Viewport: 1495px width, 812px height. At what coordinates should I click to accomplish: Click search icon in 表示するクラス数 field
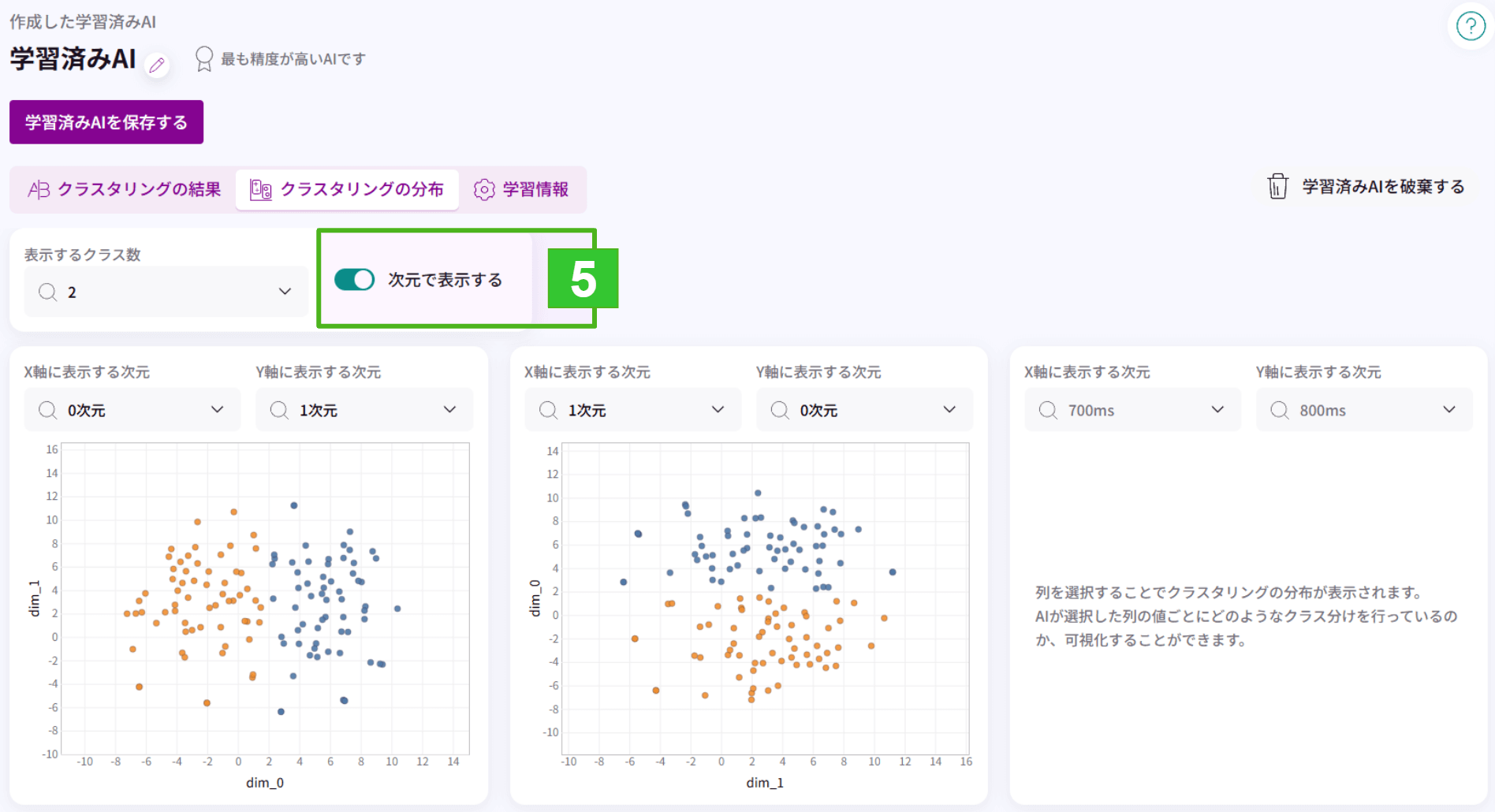47,292
